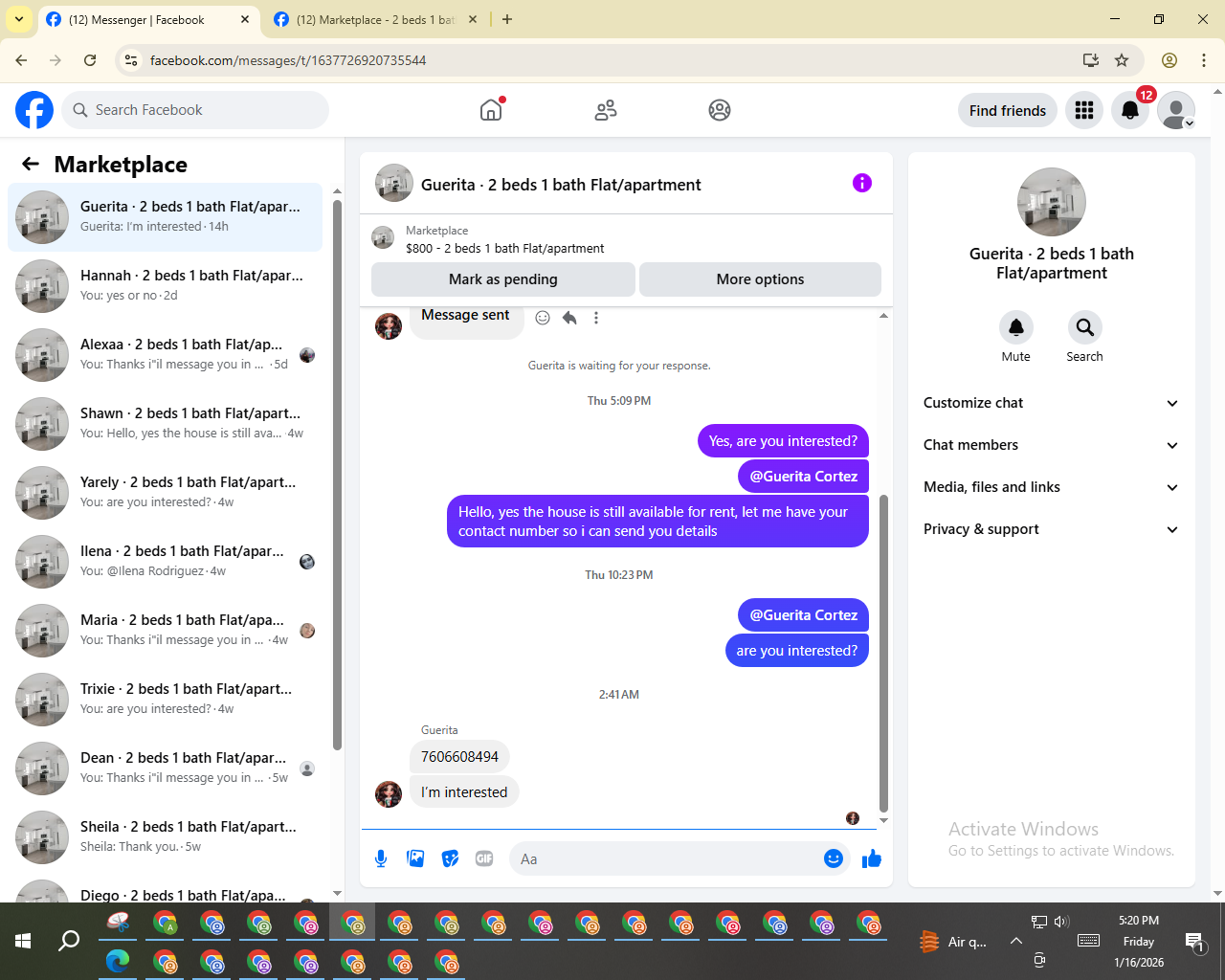Screen dimensions: 1225x980
Task: Open the Windows Start menu
Action: (x=23, y=941)
